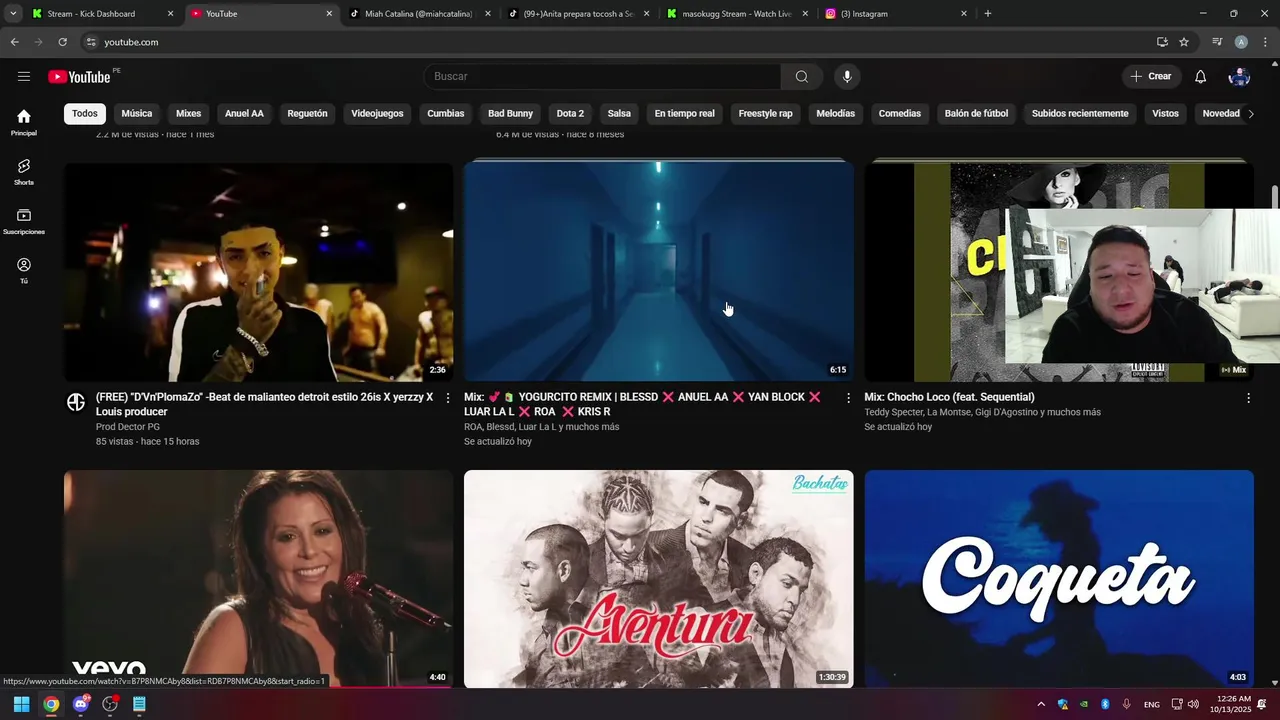Filter by Salsa chip

point(619,114)
